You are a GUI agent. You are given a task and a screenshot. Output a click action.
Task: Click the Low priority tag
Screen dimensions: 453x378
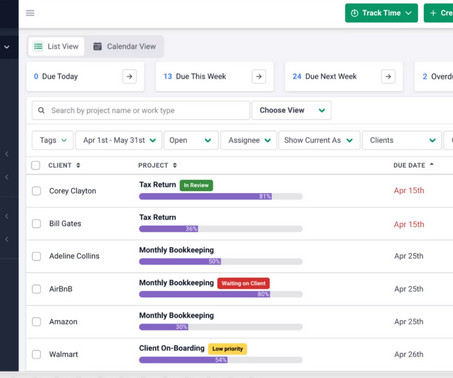coord(228,349)
